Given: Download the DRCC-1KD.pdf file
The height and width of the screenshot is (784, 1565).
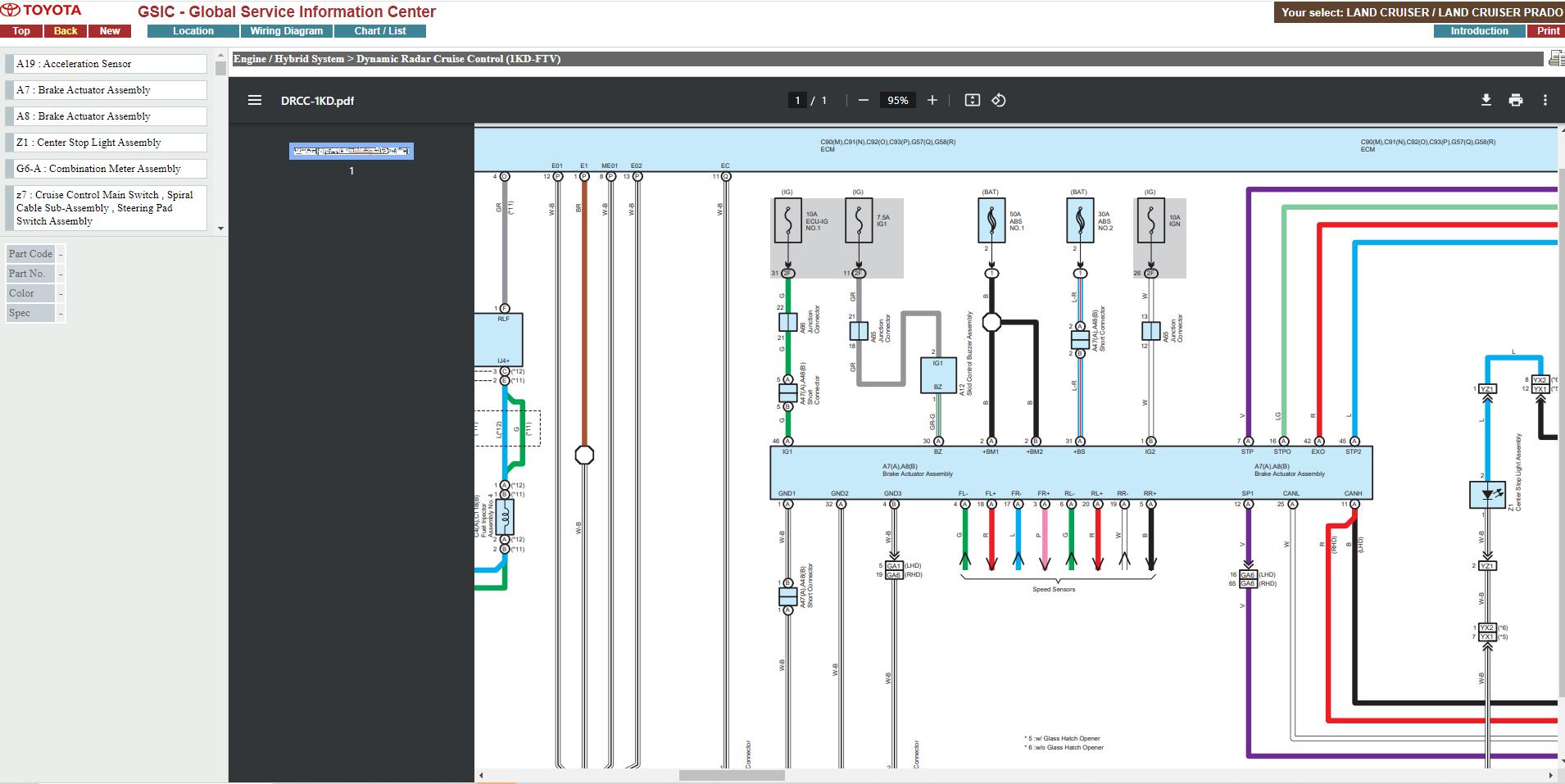Looking at the screenshot, I should pyautogui.click(x=1486, y=100).
